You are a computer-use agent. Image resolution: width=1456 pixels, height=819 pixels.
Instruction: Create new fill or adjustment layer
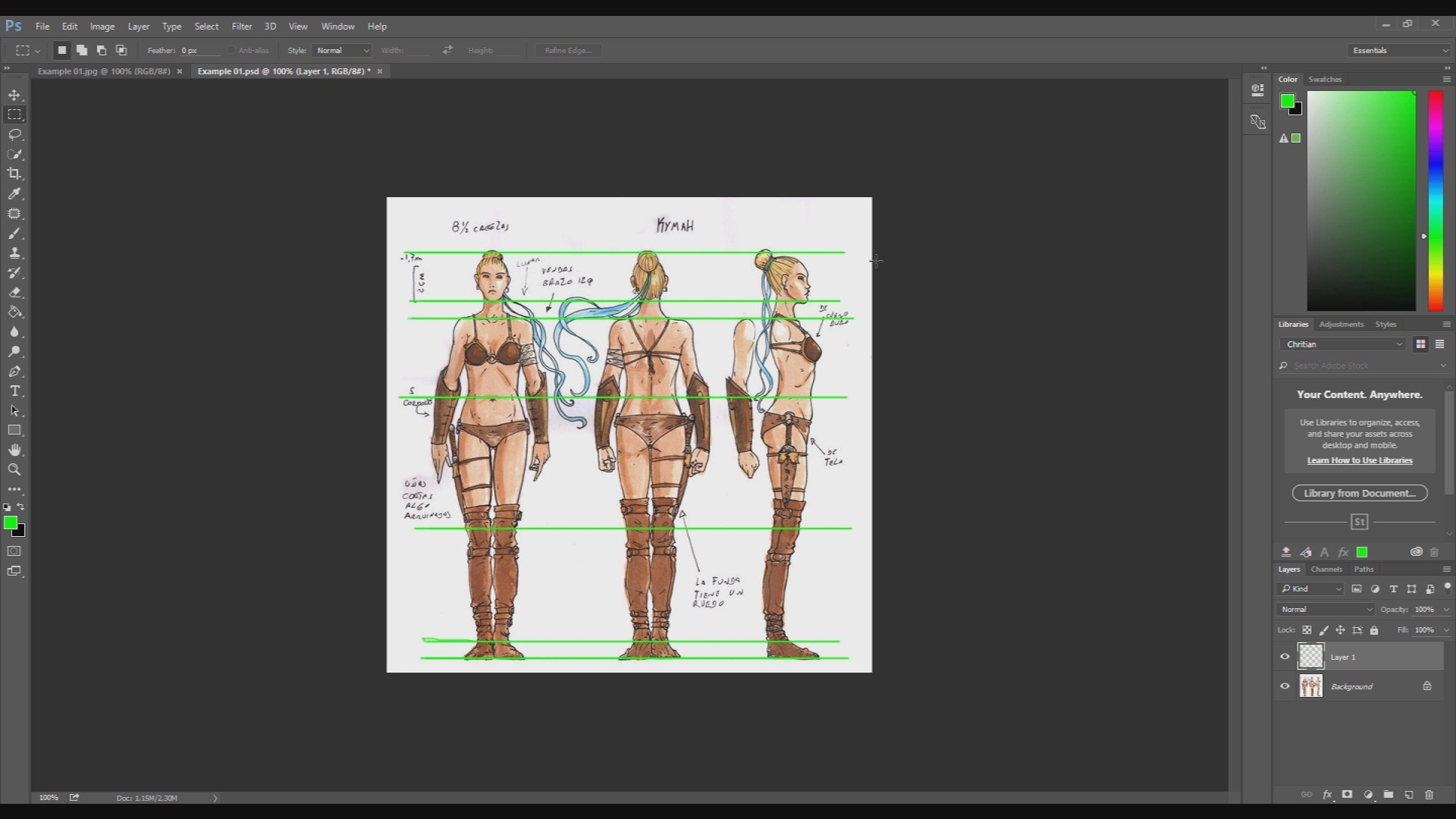pyautogui.click(x=1368, y=795)
